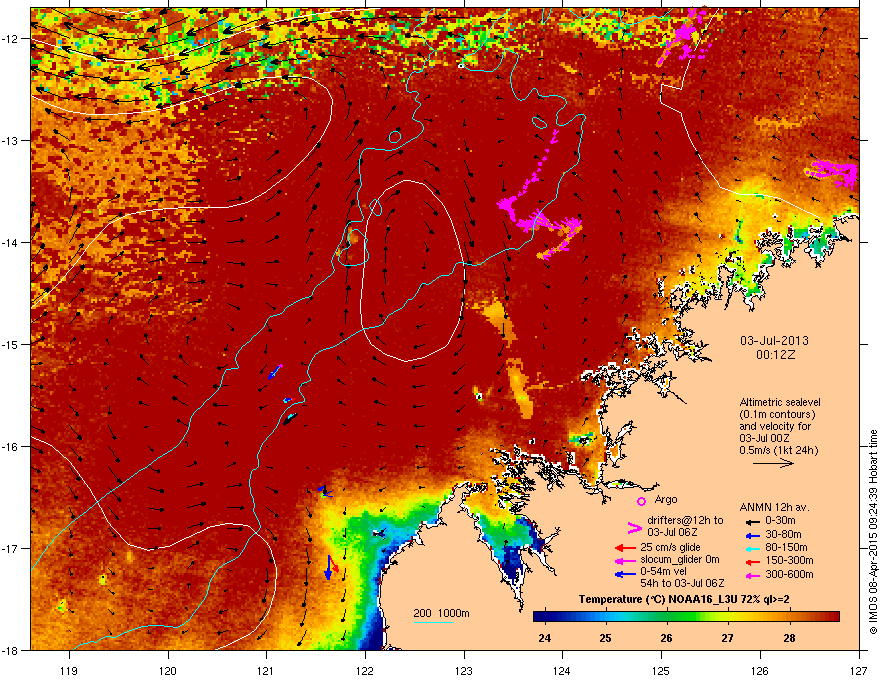Image resolution: width=880 pixels, height=680 pixels.
Task: Click the '80-150m' depth label
Action: pos(786,548)
